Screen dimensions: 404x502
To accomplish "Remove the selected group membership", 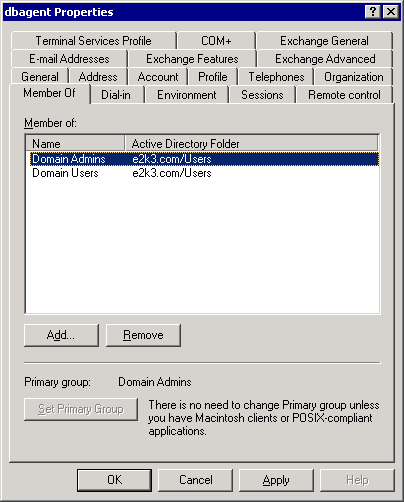I will (x=143, y=335).
